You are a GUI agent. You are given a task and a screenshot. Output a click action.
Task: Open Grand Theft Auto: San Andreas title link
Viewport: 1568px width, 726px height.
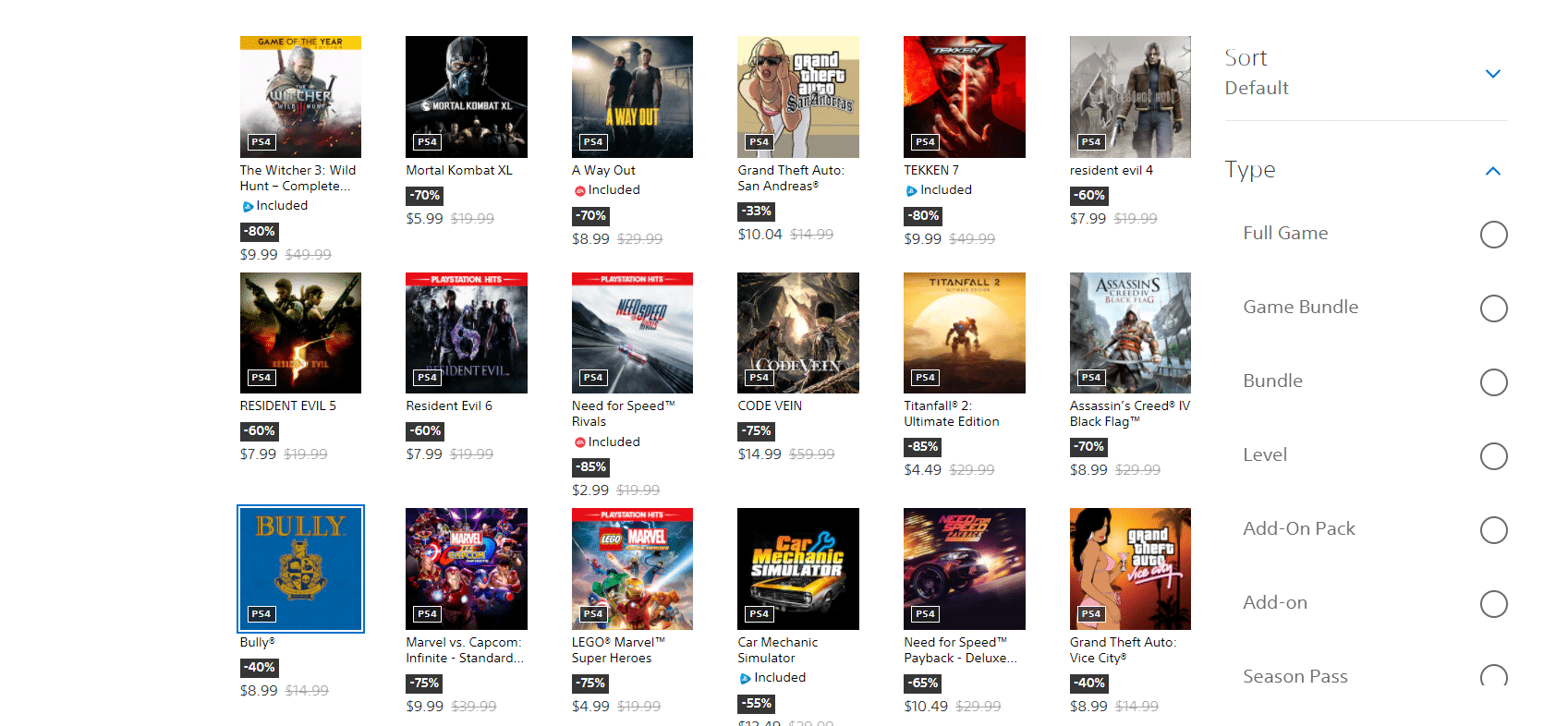click(791, 178)
